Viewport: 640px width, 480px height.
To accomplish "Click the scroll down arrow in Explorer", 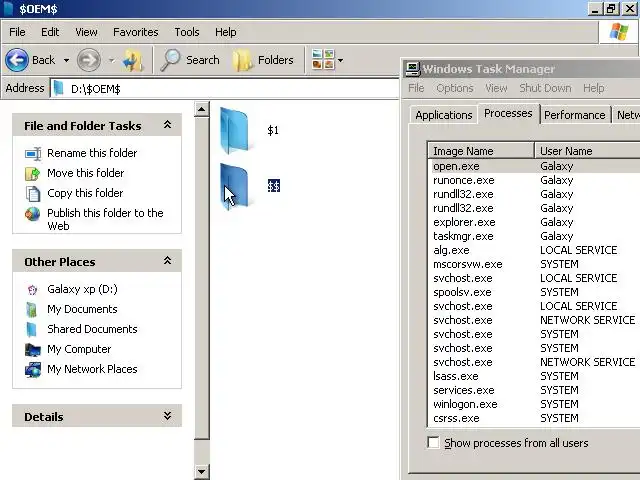I will point(202,472).
